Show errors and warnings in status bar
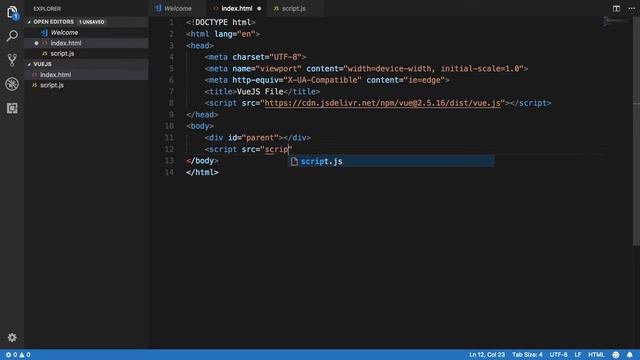This screenshot has height=360, width=640. click(x=18, y=355)
